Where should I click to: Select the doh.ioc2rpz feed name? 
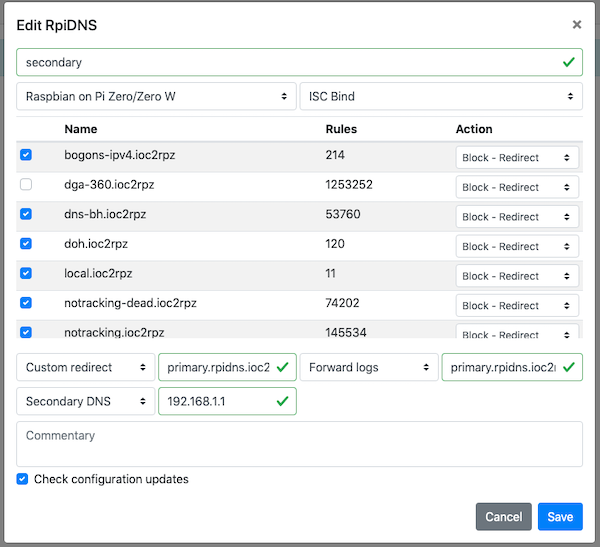point(96,244)
